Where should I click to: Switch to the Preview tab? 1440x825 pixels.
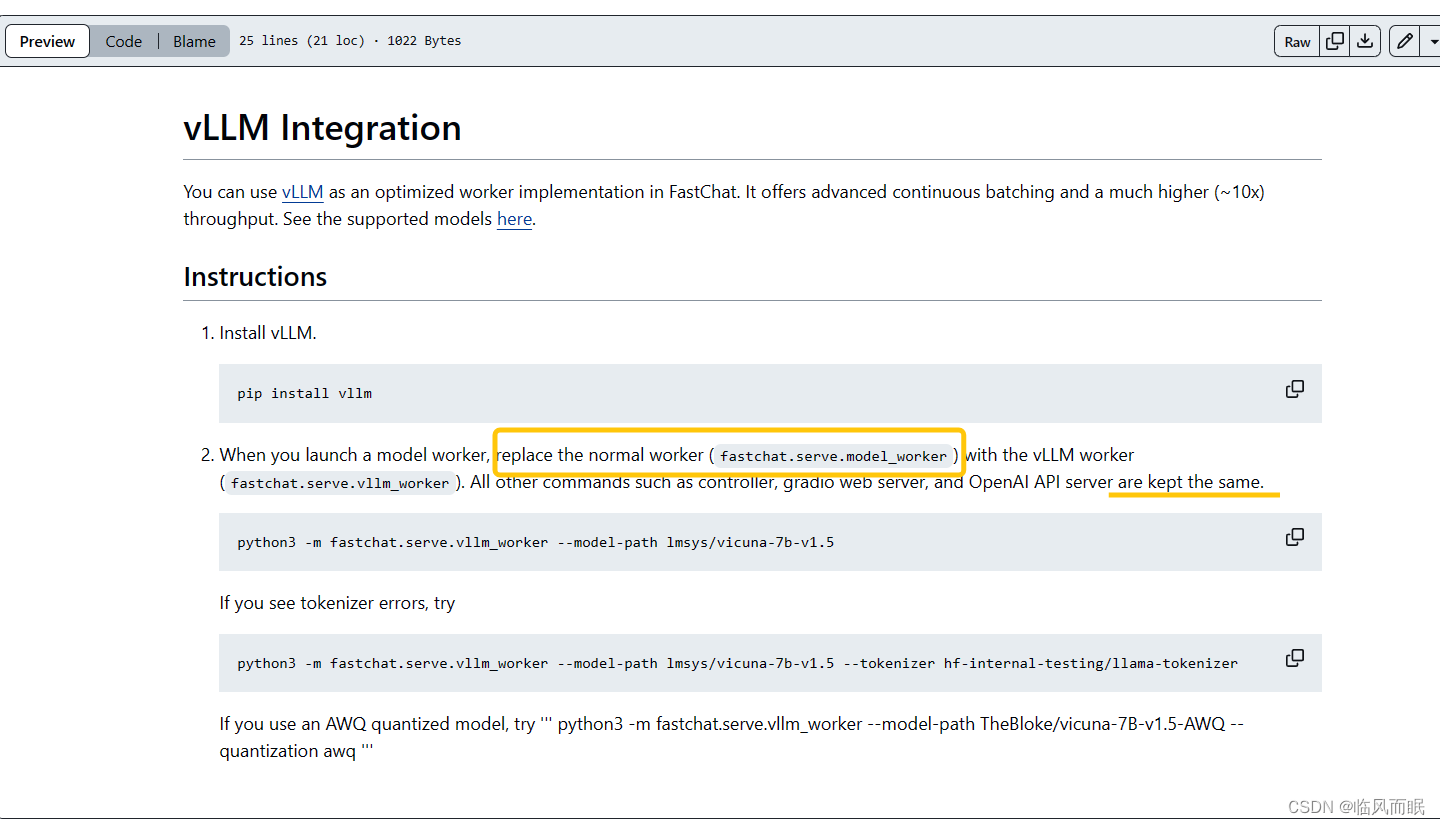click(47, 41)
